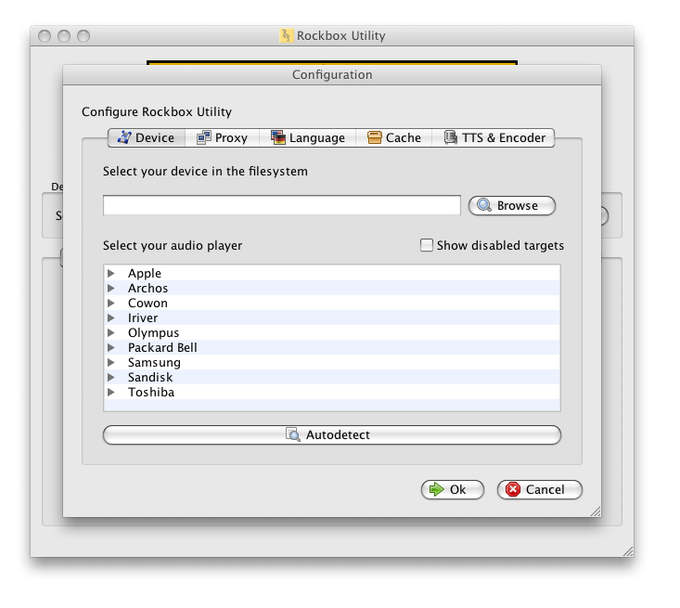Expand the Toshiba player group

[111, 392]
